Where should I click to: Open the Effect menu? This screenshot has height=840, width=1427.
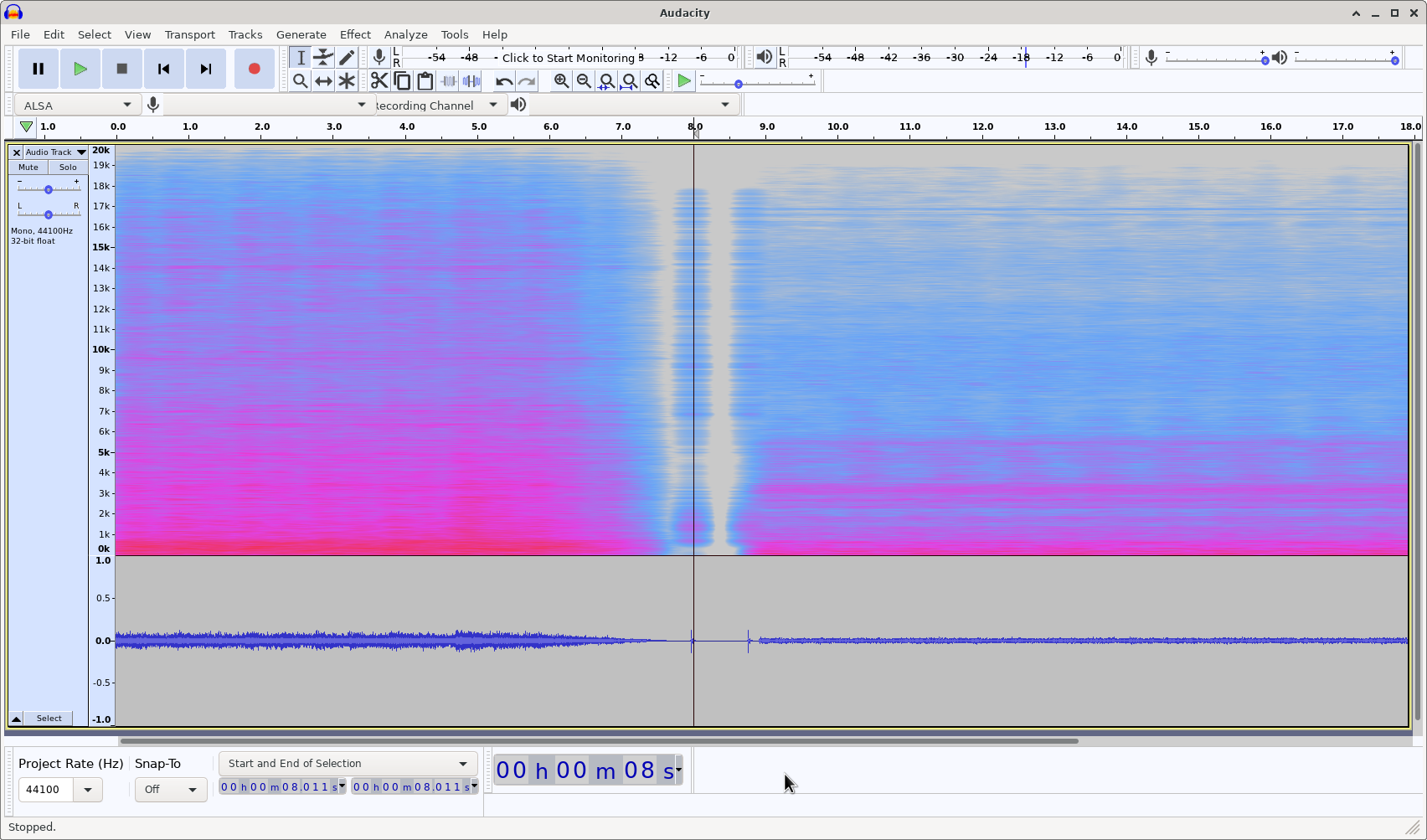click(355, 34)
